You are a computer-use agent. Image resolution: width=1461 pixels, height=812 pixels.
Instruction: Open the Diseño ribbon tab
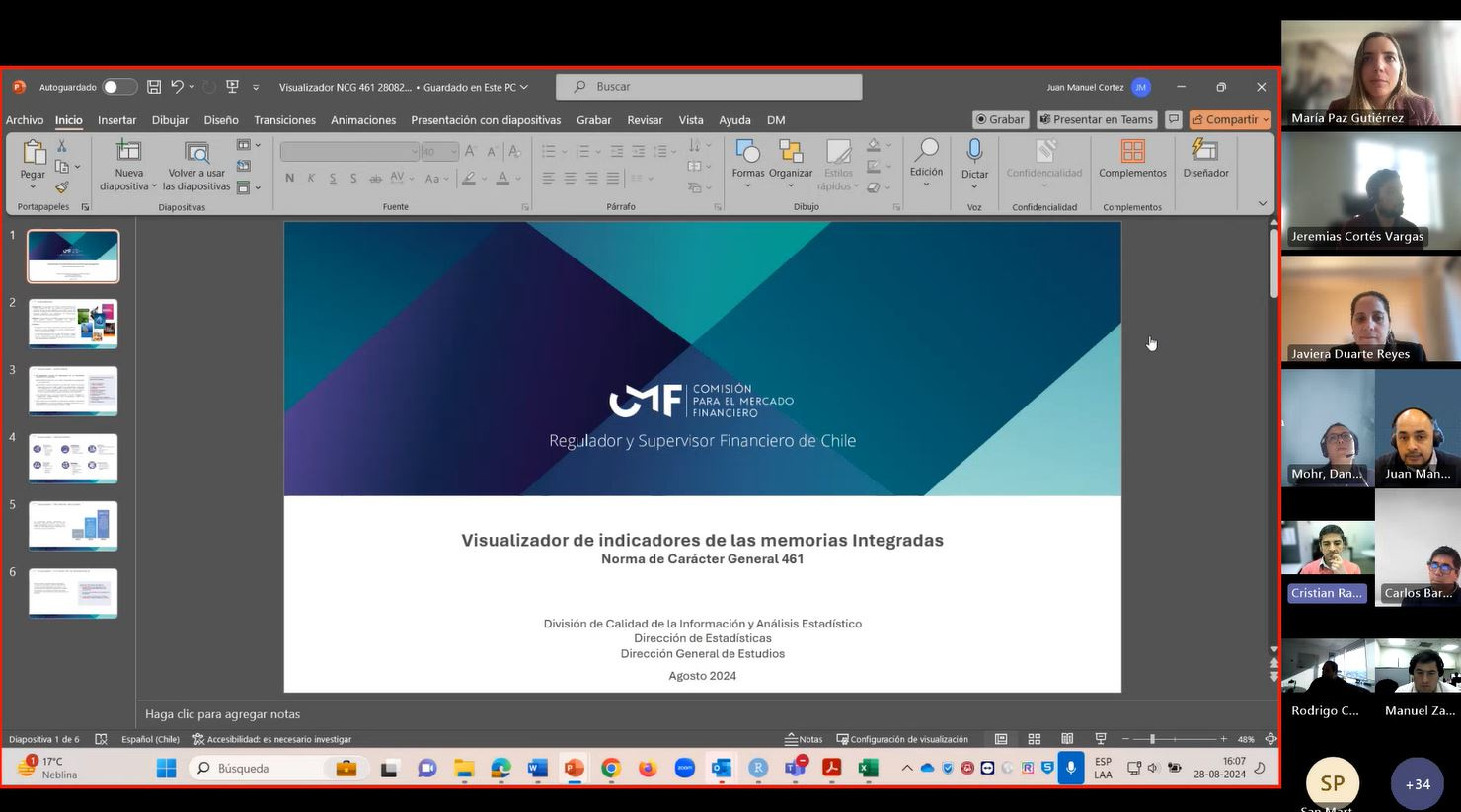[x=221, y=120]
